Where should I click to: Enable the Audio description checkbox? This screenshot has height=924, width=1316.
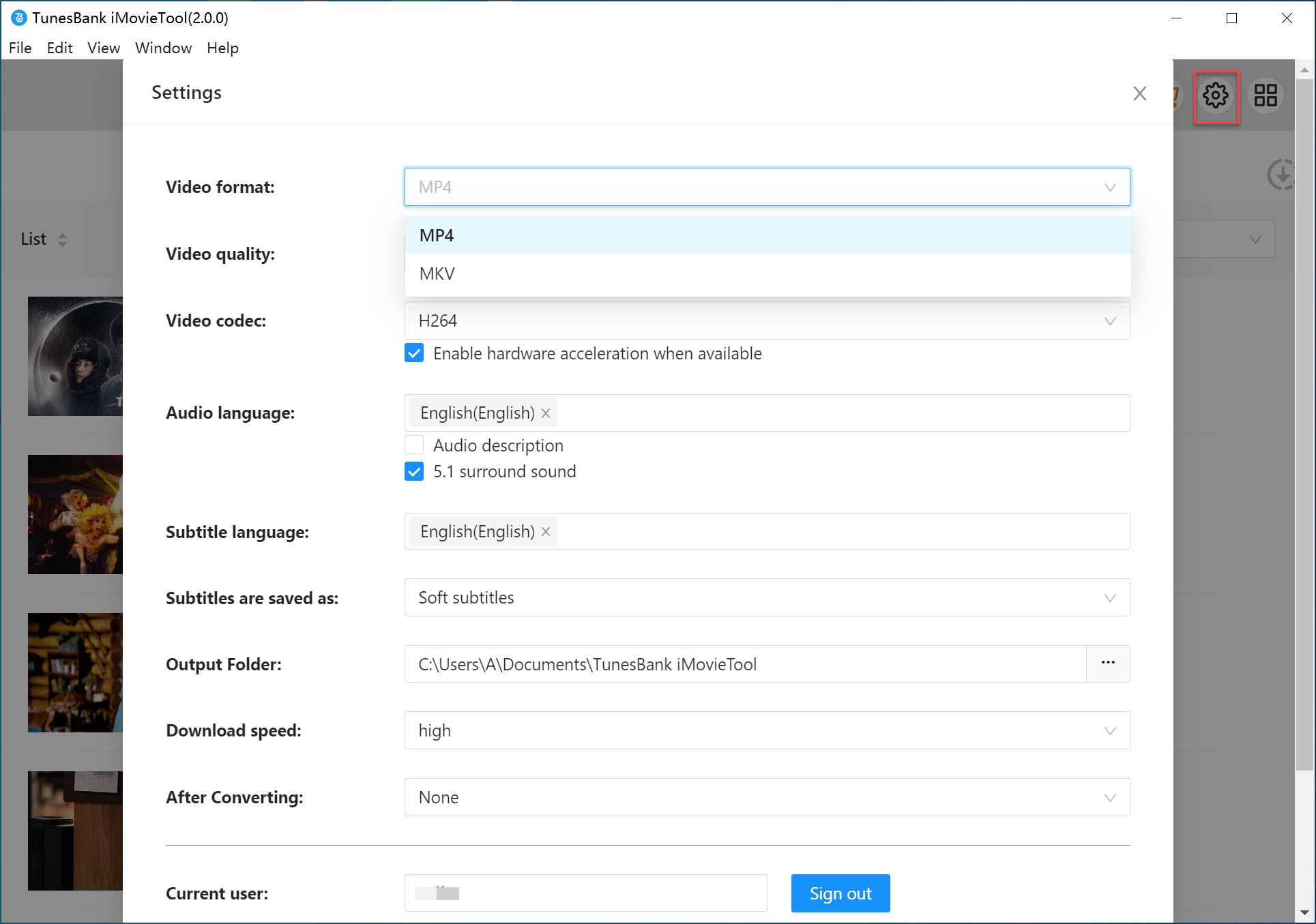pos(415,445)
